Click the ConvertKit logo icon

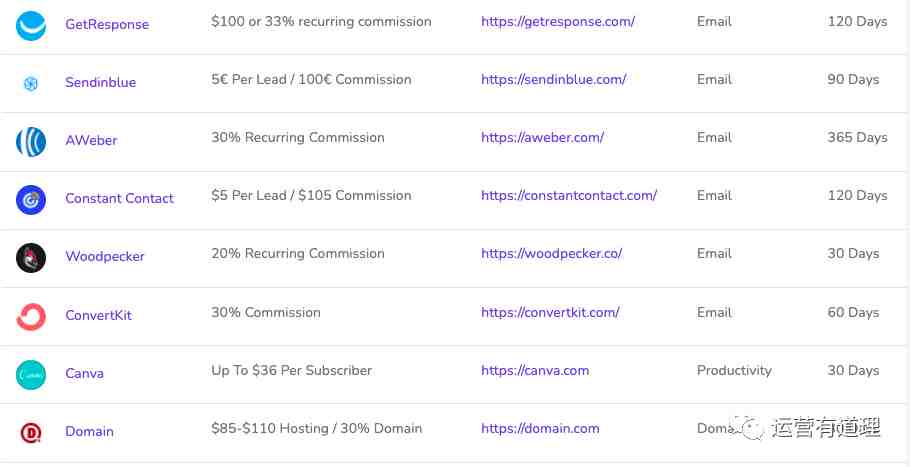tap(31, 317)
